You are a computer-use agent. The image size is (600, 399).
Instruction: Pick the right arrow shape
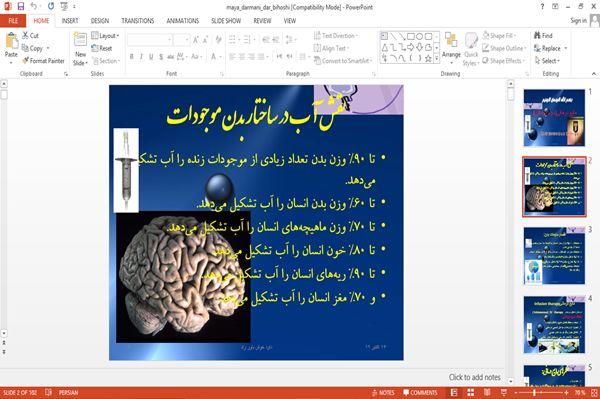411,47
